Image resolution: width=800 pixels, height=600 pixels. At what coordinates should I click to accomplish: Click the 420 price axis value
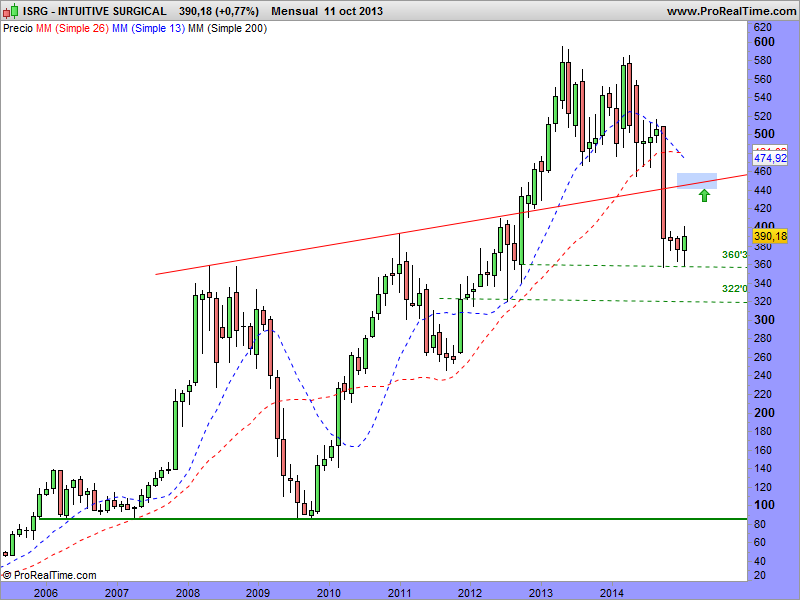(x=763, y=209)
